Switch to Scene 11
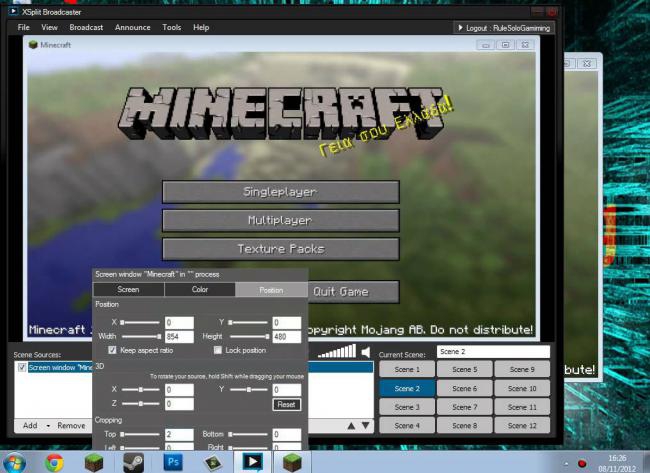This screenshot has height=473, width=650. (522, 407)
